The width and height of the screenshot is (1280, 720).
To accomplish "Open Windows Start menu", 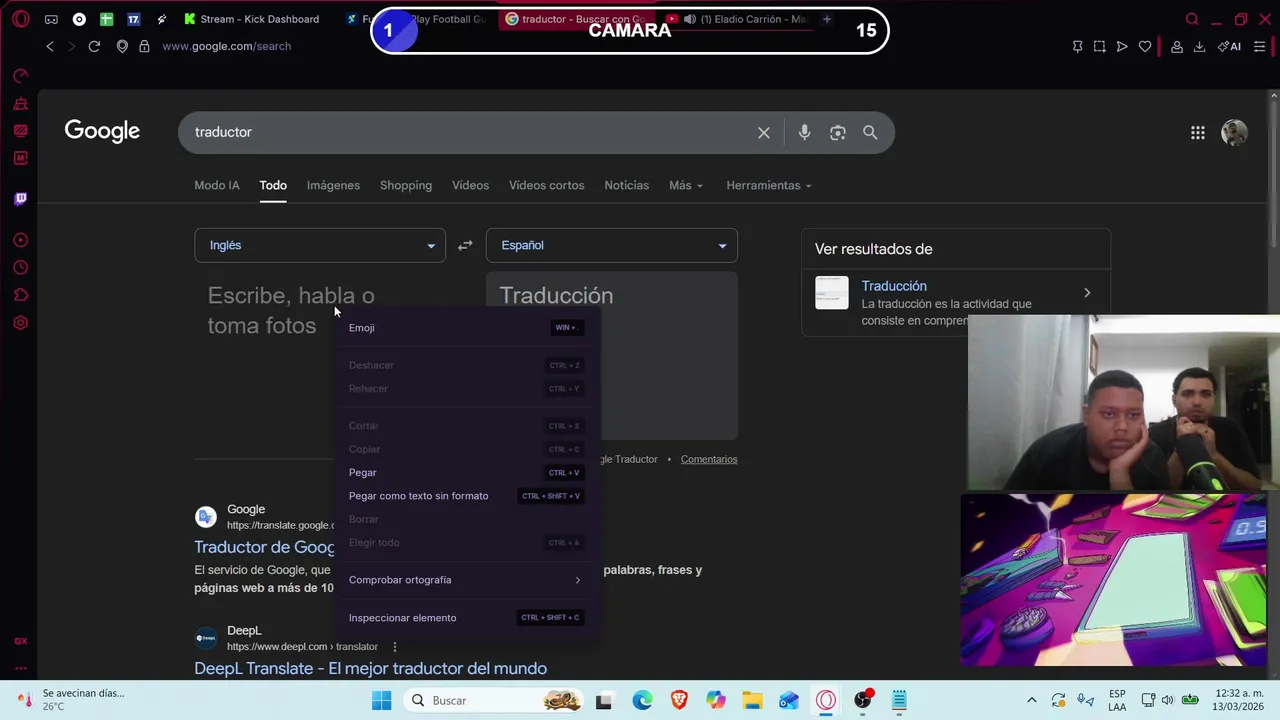I will tap(381, 700).
